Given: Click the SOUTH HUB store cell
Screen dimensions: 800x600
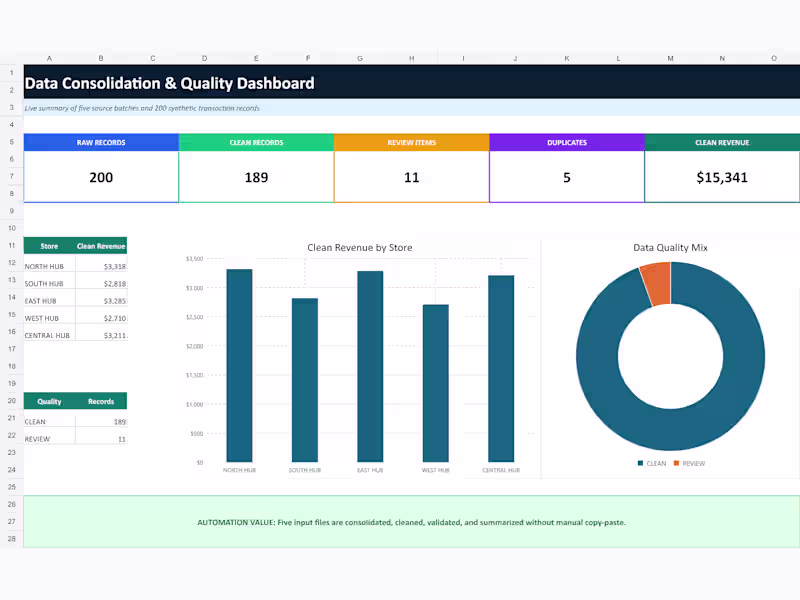Looking at the screenshot, I should 49,283.
